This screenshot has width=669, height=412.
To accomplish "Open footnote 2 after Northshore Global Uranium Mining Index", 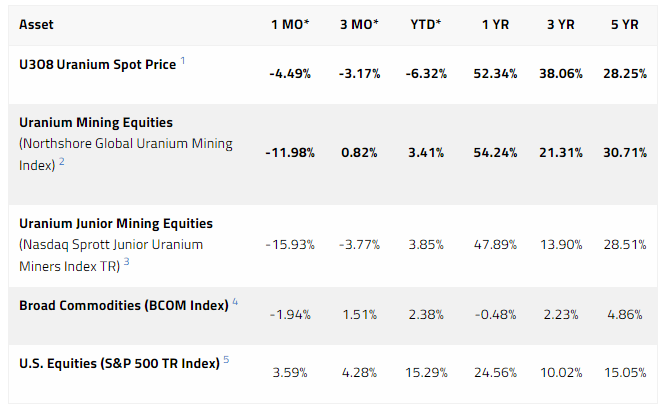I will click(x=62, y=162).
